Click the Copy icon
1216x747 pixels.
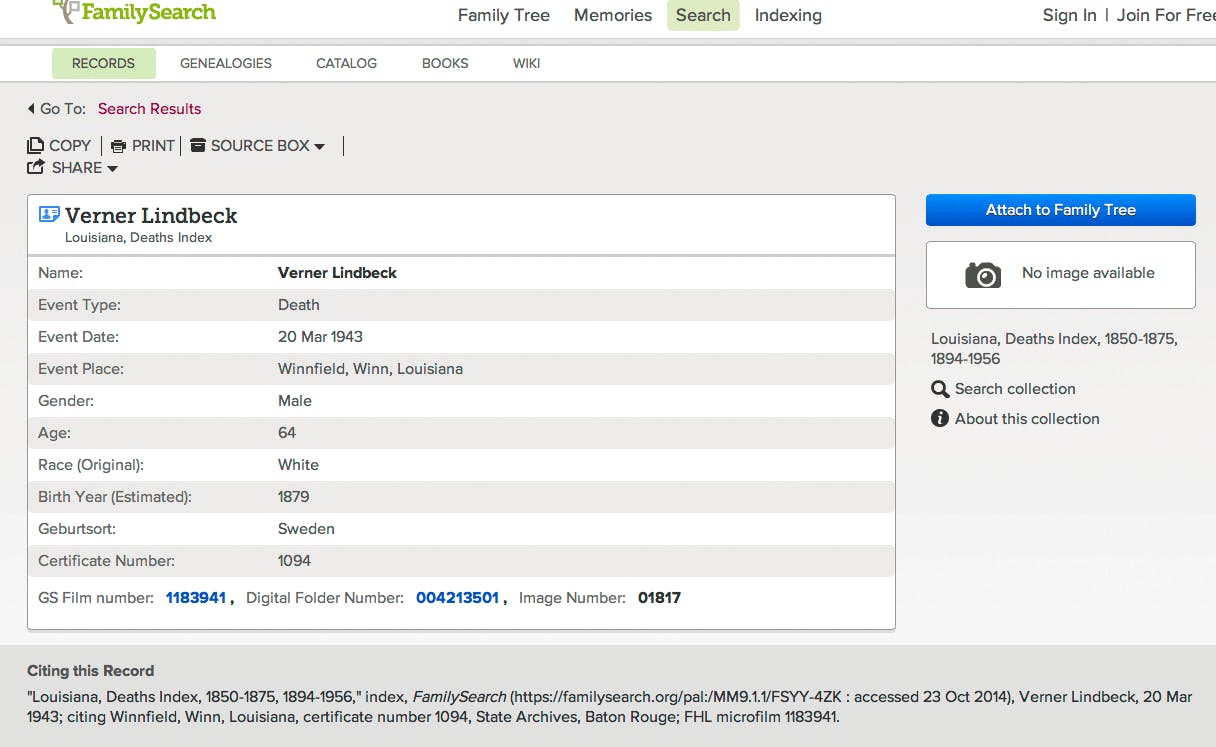point(36,146)
